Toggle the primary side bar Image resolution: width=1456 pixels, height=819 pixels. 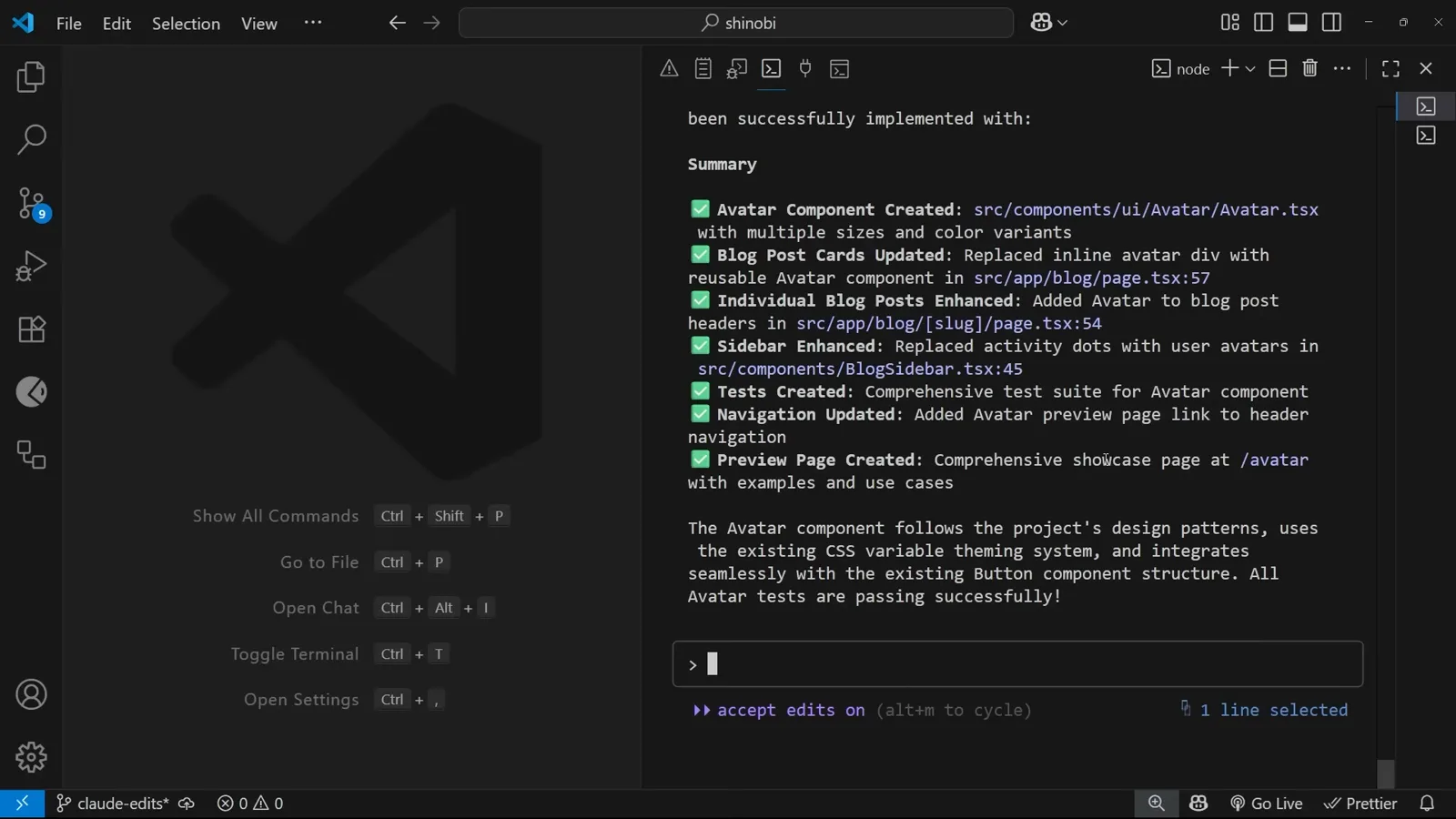click(x=1263, y=23)
